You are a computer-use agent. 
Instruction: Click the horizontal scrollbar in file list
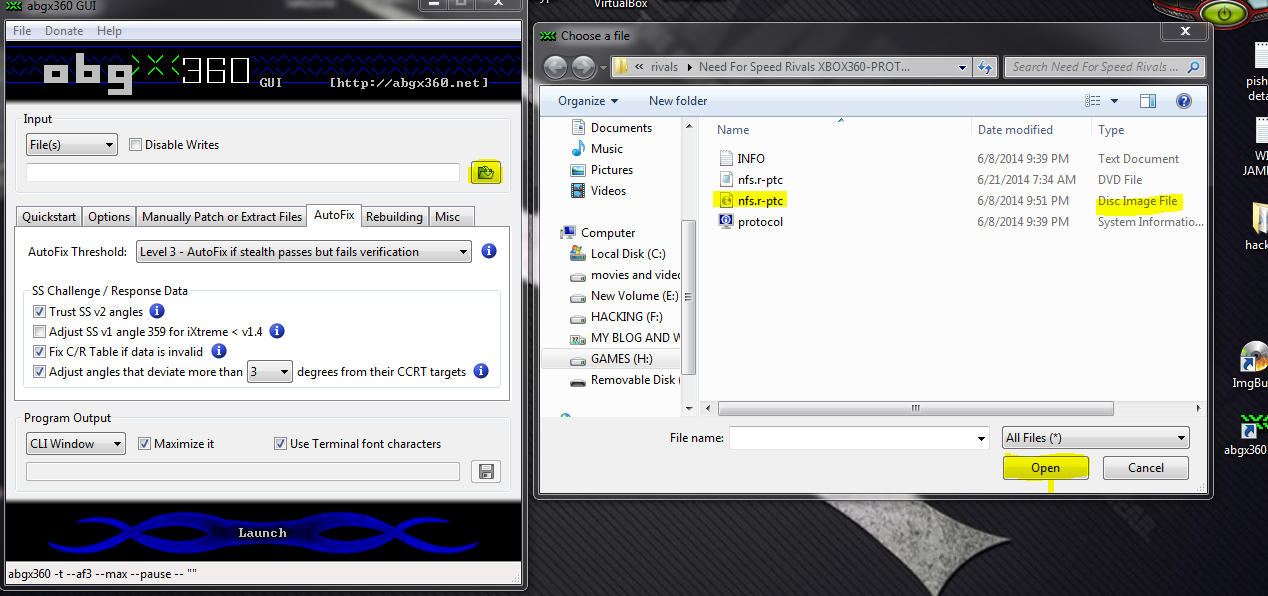915,408
